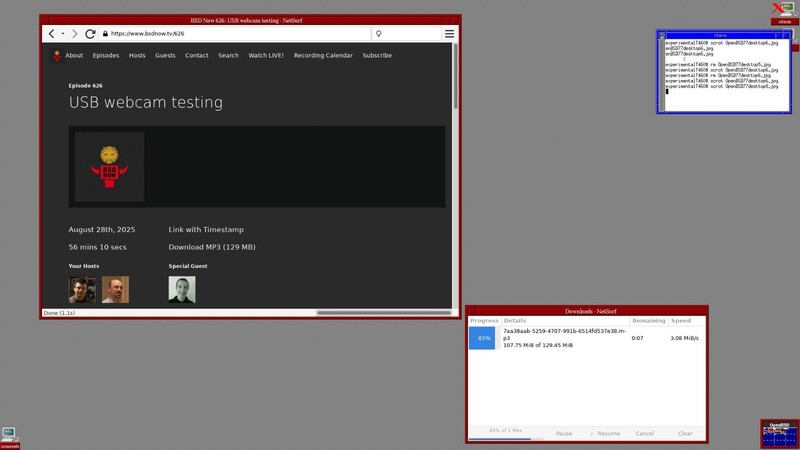This screenshot has height=450, width=800.
Task: Click inside the xterm terminal window
Action: [728, 74]
